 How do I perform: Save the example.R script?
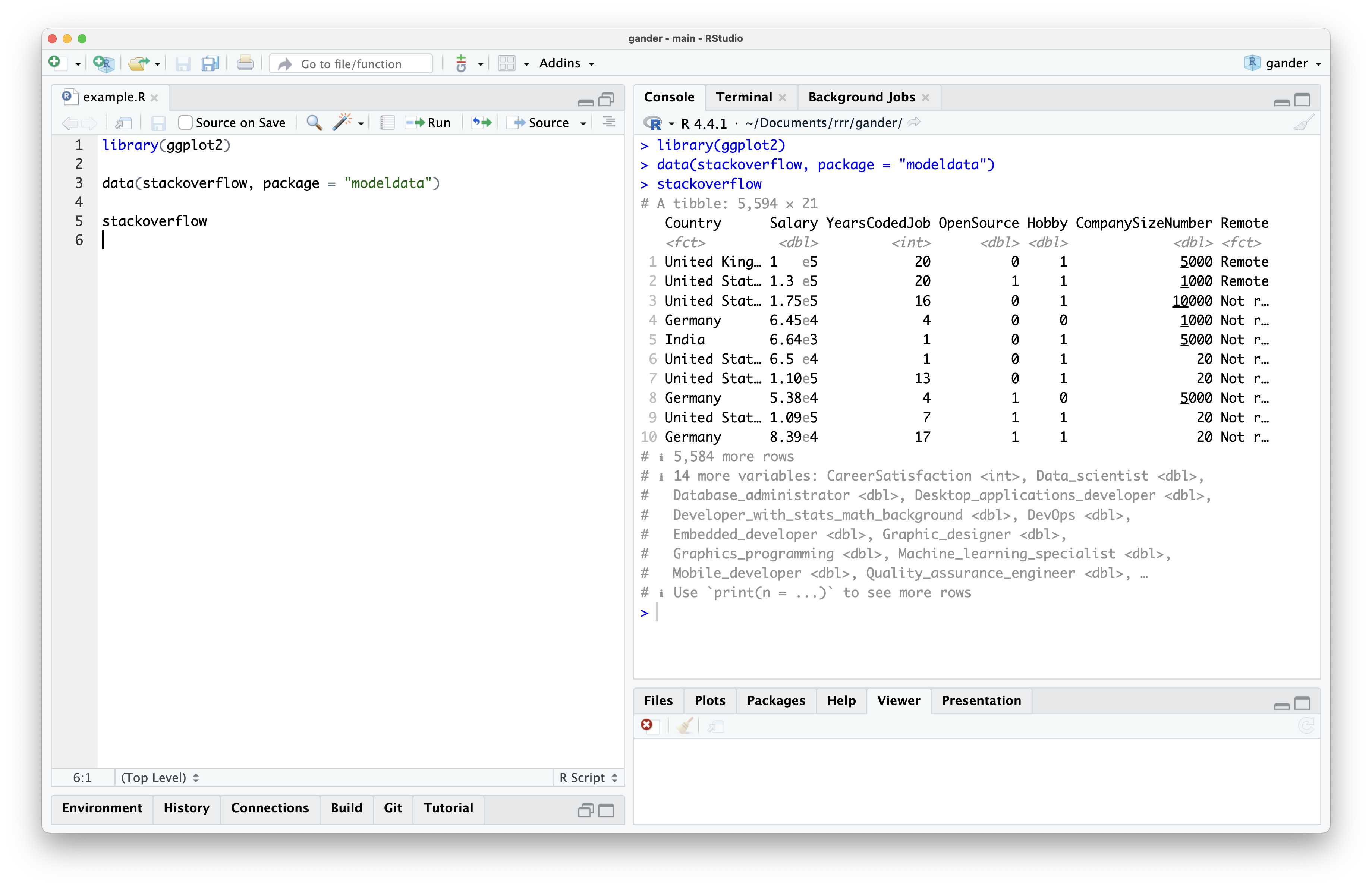click(158, 122)
